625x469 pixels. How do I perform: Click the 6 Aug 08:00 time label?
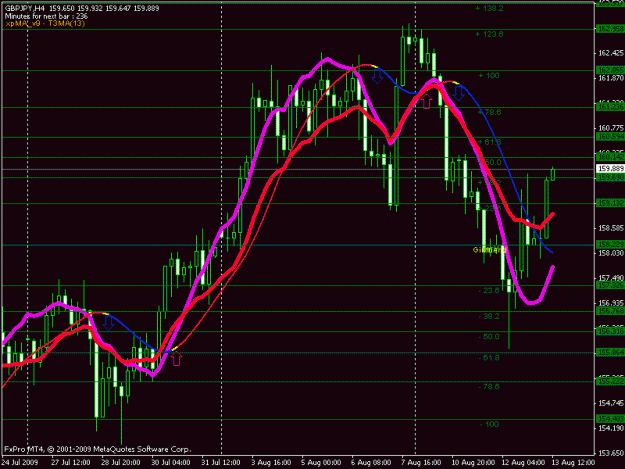point(371,463)
